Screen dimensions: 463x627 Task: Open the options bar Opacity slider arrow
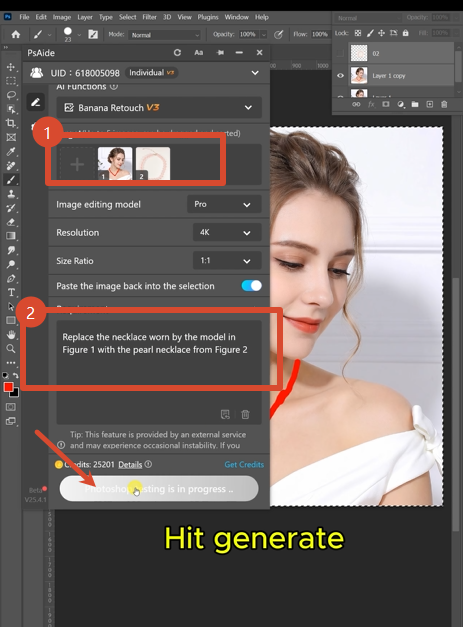(263, 35)
